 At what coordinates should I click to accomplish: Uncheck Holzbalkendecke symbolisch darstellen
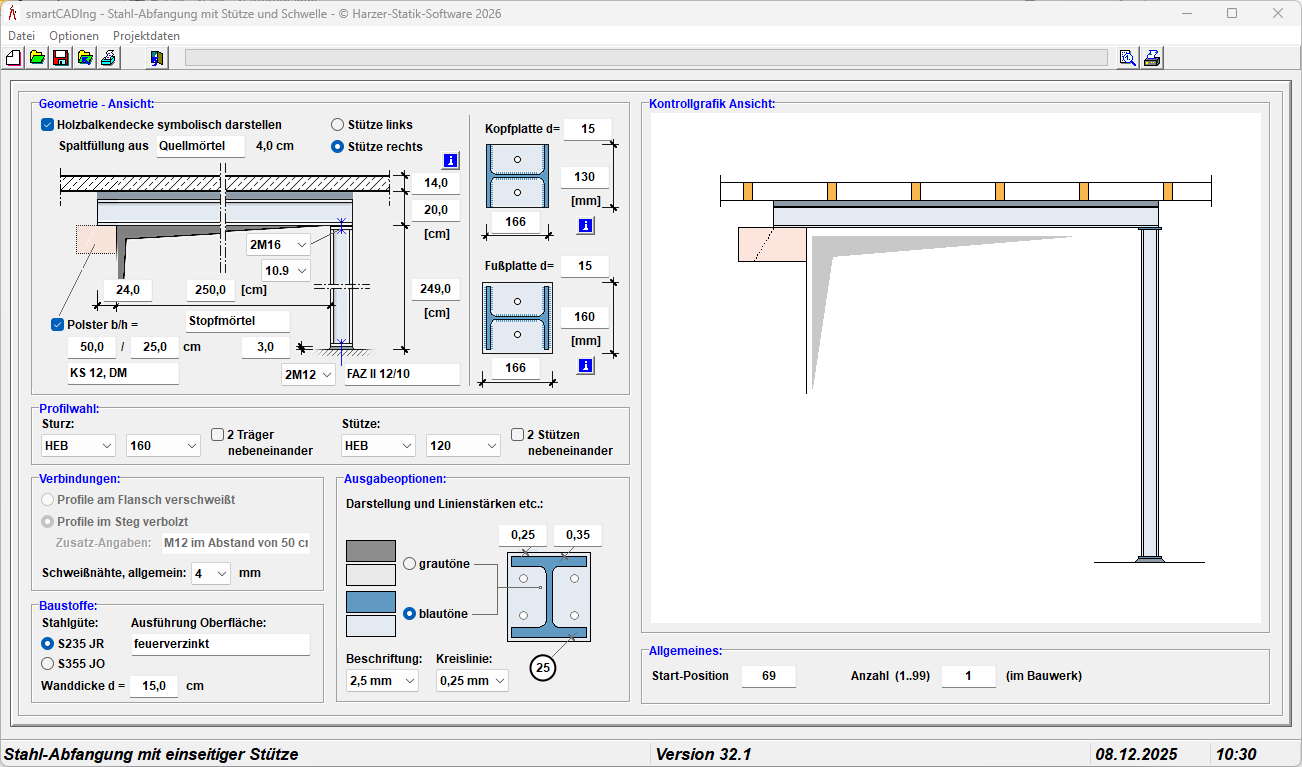coord(47,125)
